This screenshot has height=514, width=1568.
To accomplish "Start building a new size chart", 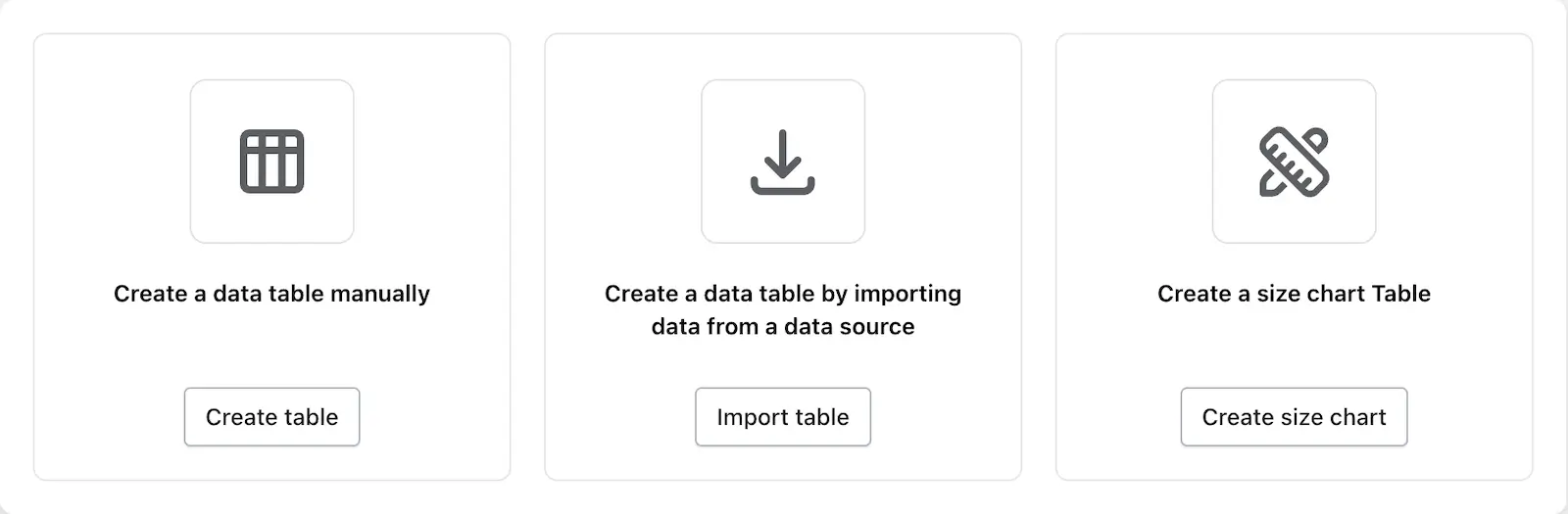I will 1294,417.
